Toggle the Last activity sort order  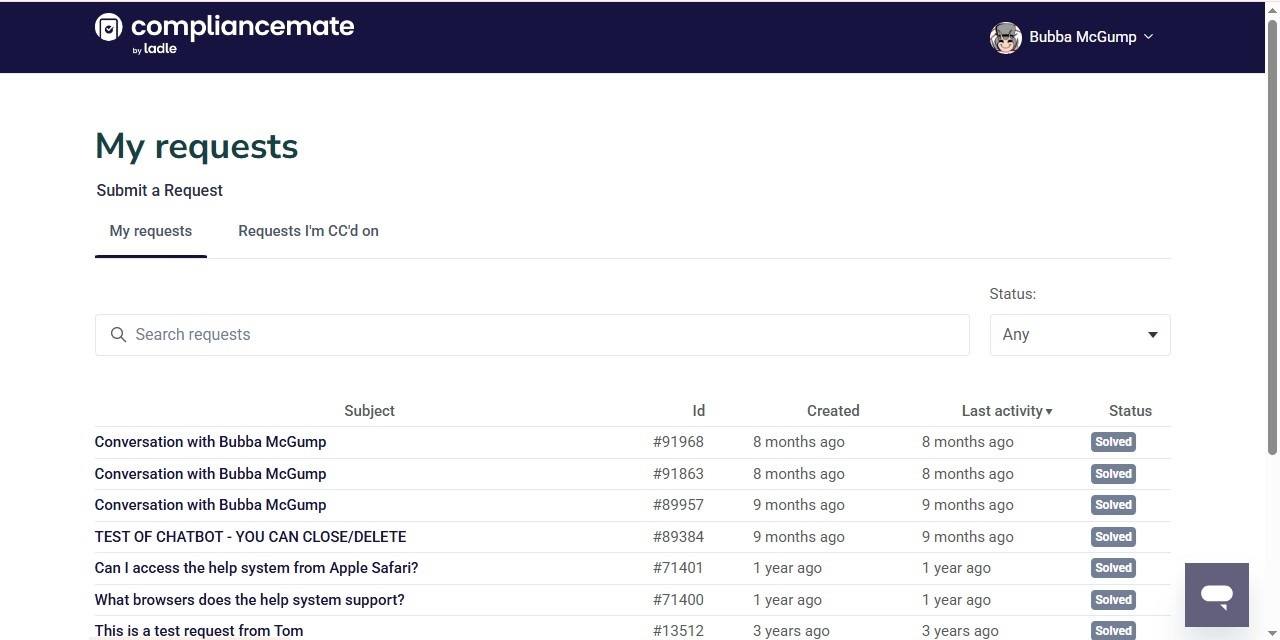coord(1006,410)
